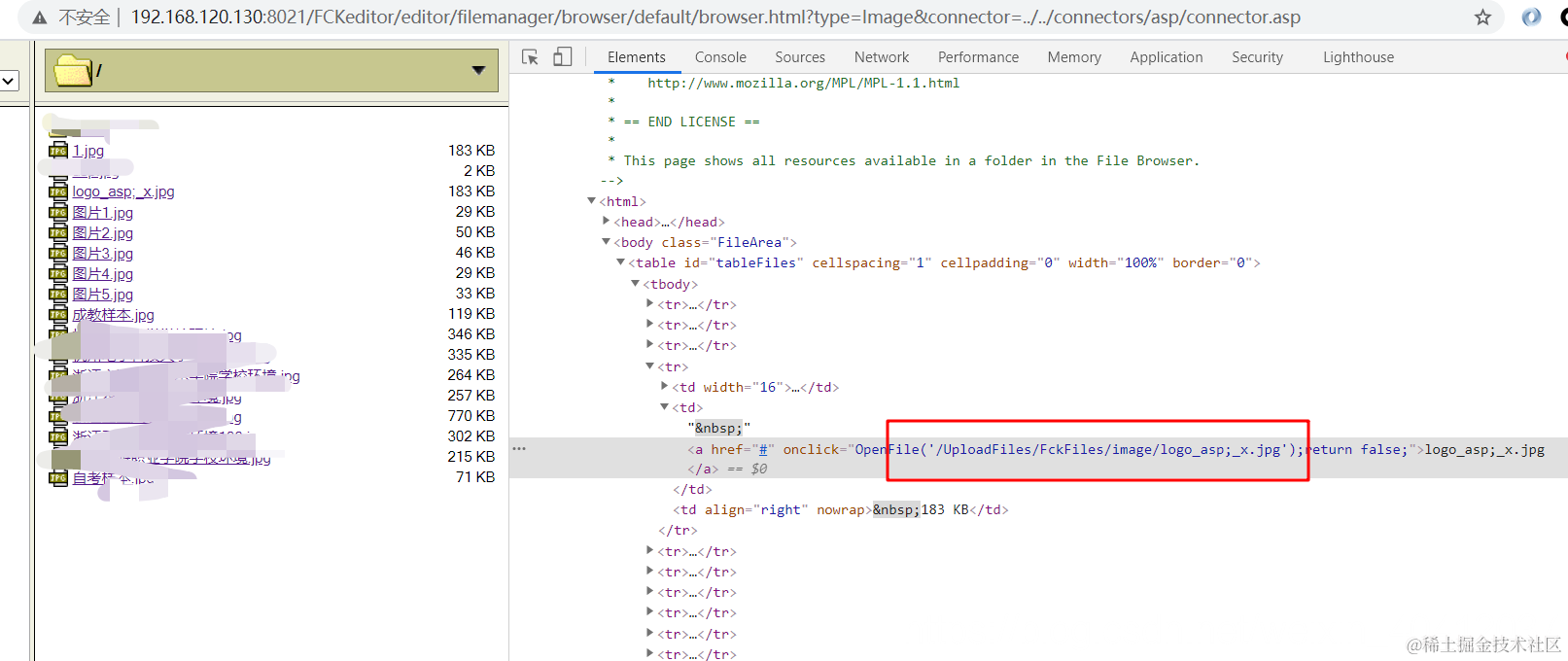Screen dimensions: 1568x661
Task: Click the folder icon in the path bar
Action: [x=73, y=70]
